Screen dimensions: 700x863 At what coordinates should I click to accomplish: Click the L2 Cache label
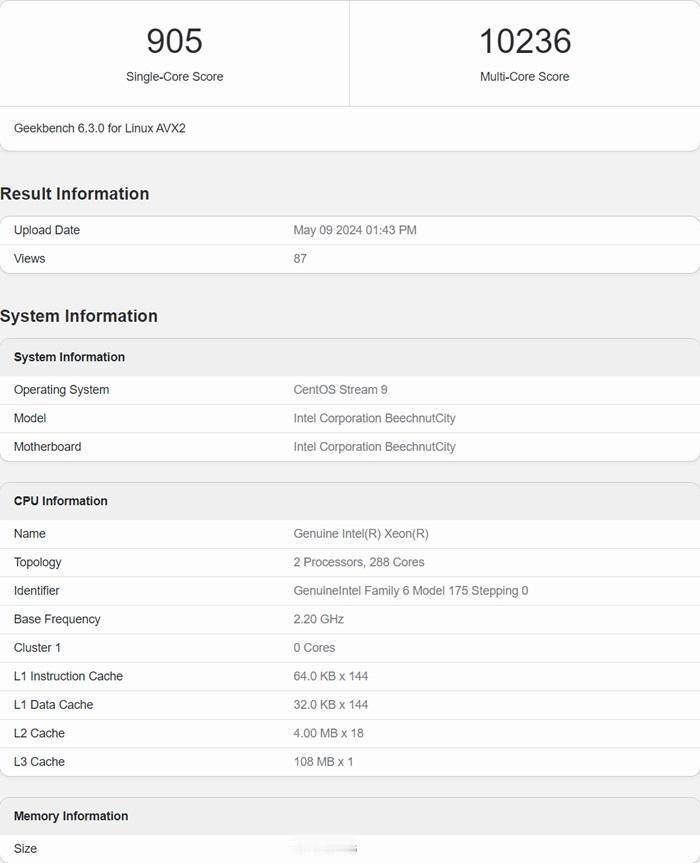[x=39, y=734]
